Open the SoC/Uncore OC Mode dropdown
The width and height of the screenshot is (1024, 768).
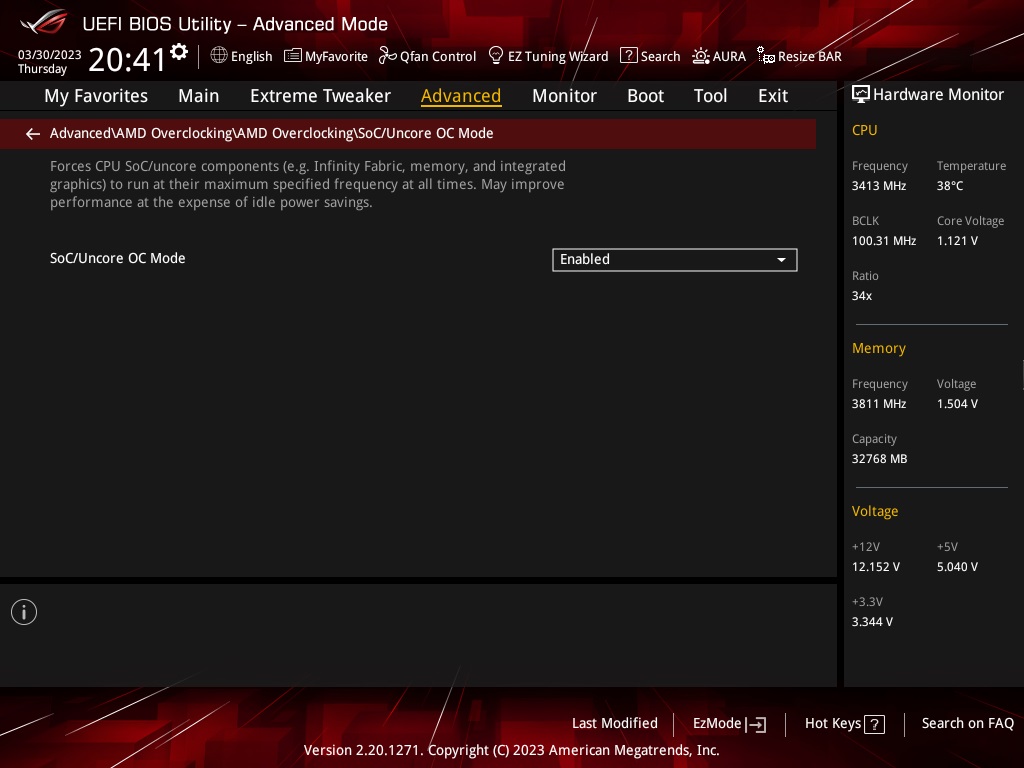pos(675,259)
